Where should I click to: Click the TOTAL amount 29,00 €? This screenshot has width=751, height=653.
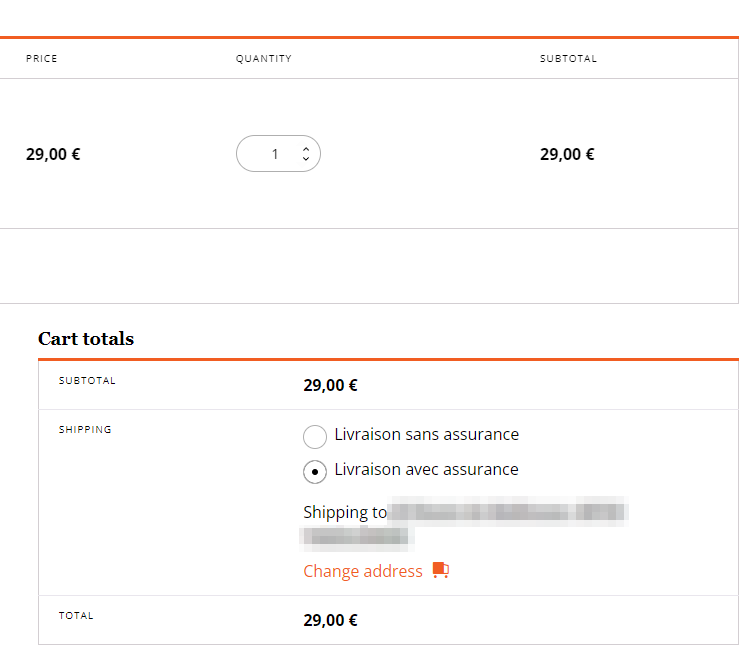330,620
